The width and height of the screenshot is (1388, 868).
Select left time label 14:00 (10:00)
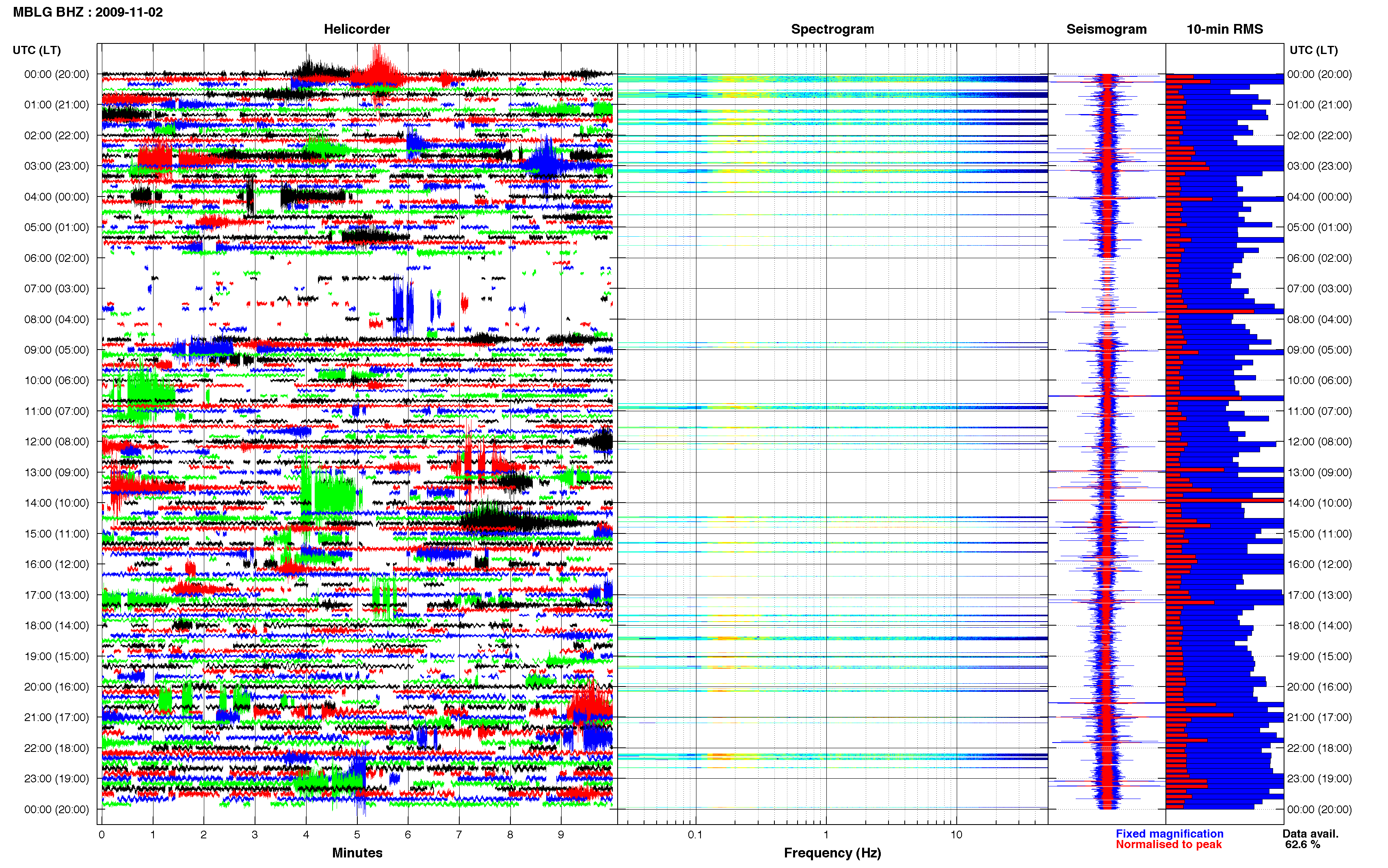tap(56, 503)
